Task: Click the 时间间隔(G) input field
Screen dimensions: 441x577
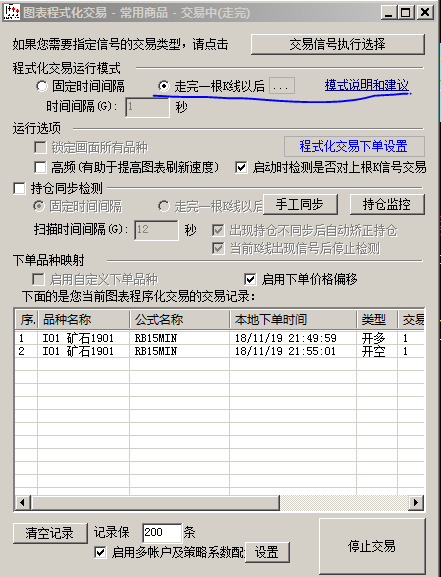Action: [x=147, y=107]
